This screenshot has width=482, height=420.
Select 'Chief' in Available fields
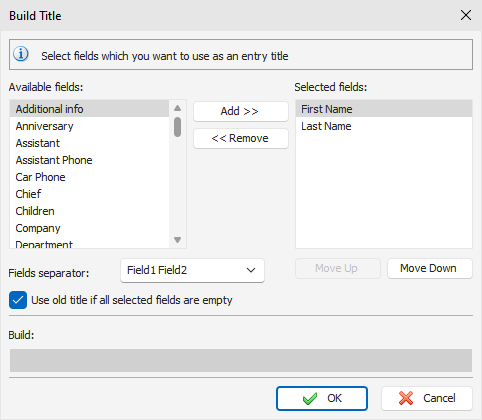(89, 194)
